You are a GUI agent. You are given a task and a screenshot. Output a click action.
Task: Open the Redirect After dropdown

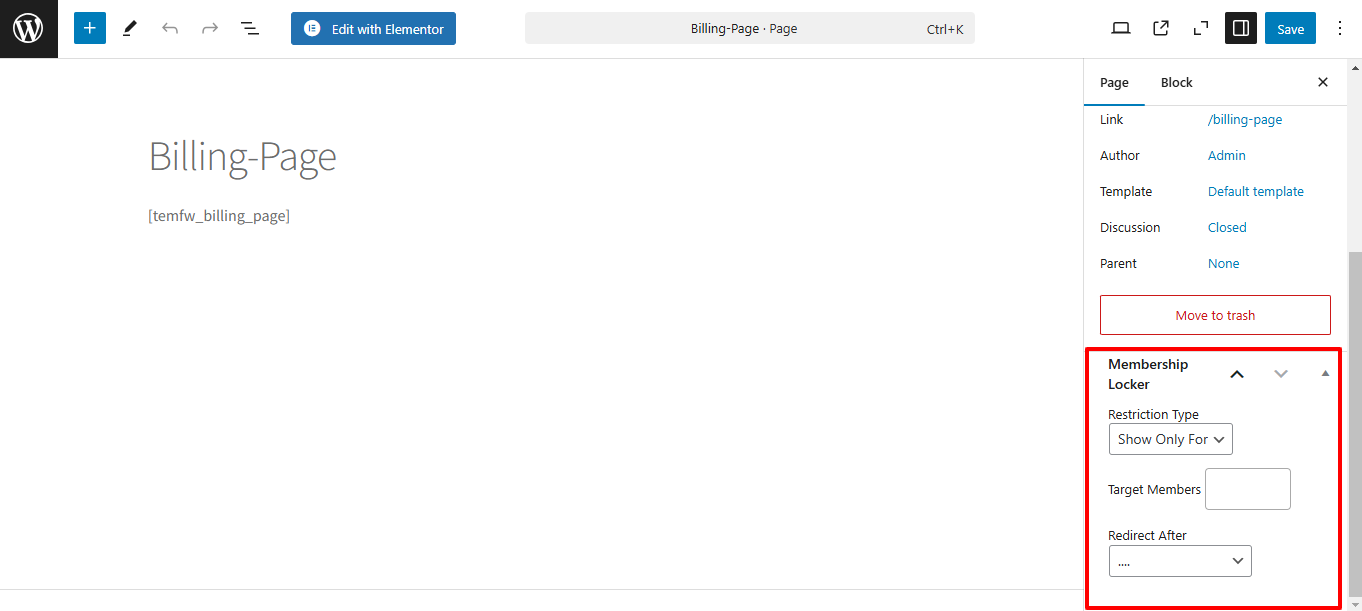coord(1180,561)
